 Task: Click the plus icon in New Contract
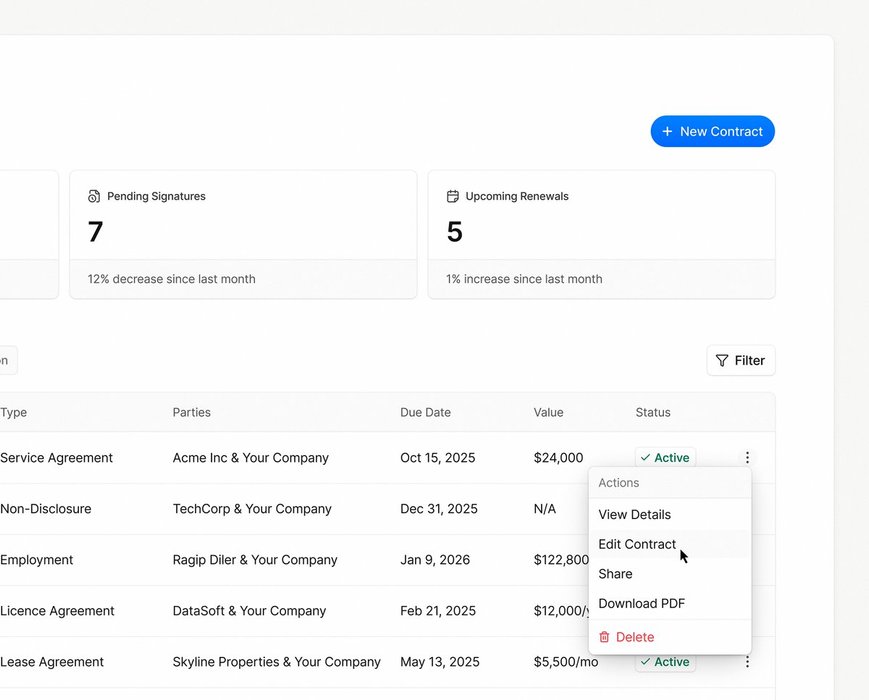pyautogui.click(x=667, y=132)
